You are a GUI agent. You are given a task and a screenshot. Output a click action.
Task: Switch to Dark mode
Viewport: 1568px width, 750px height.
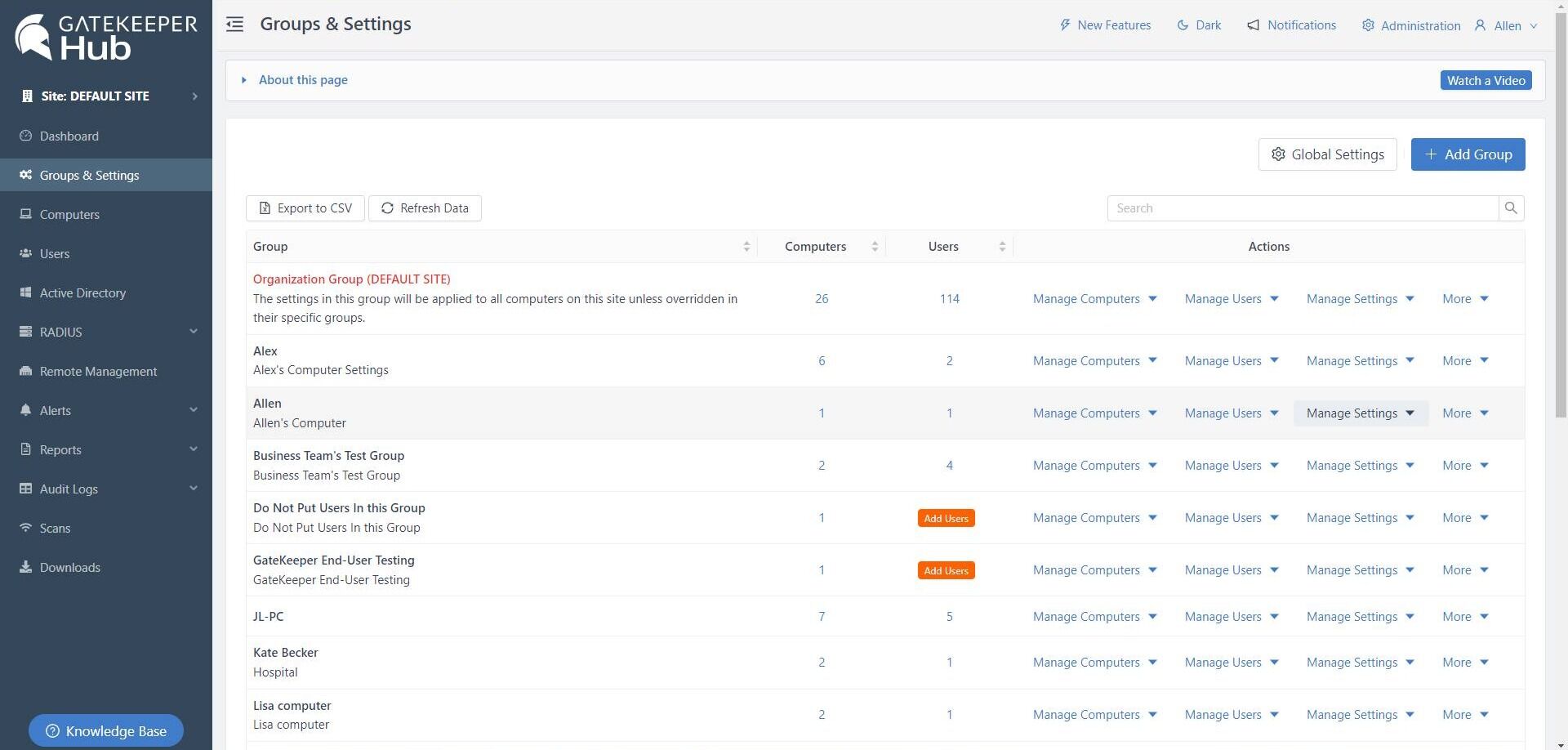1199,25
